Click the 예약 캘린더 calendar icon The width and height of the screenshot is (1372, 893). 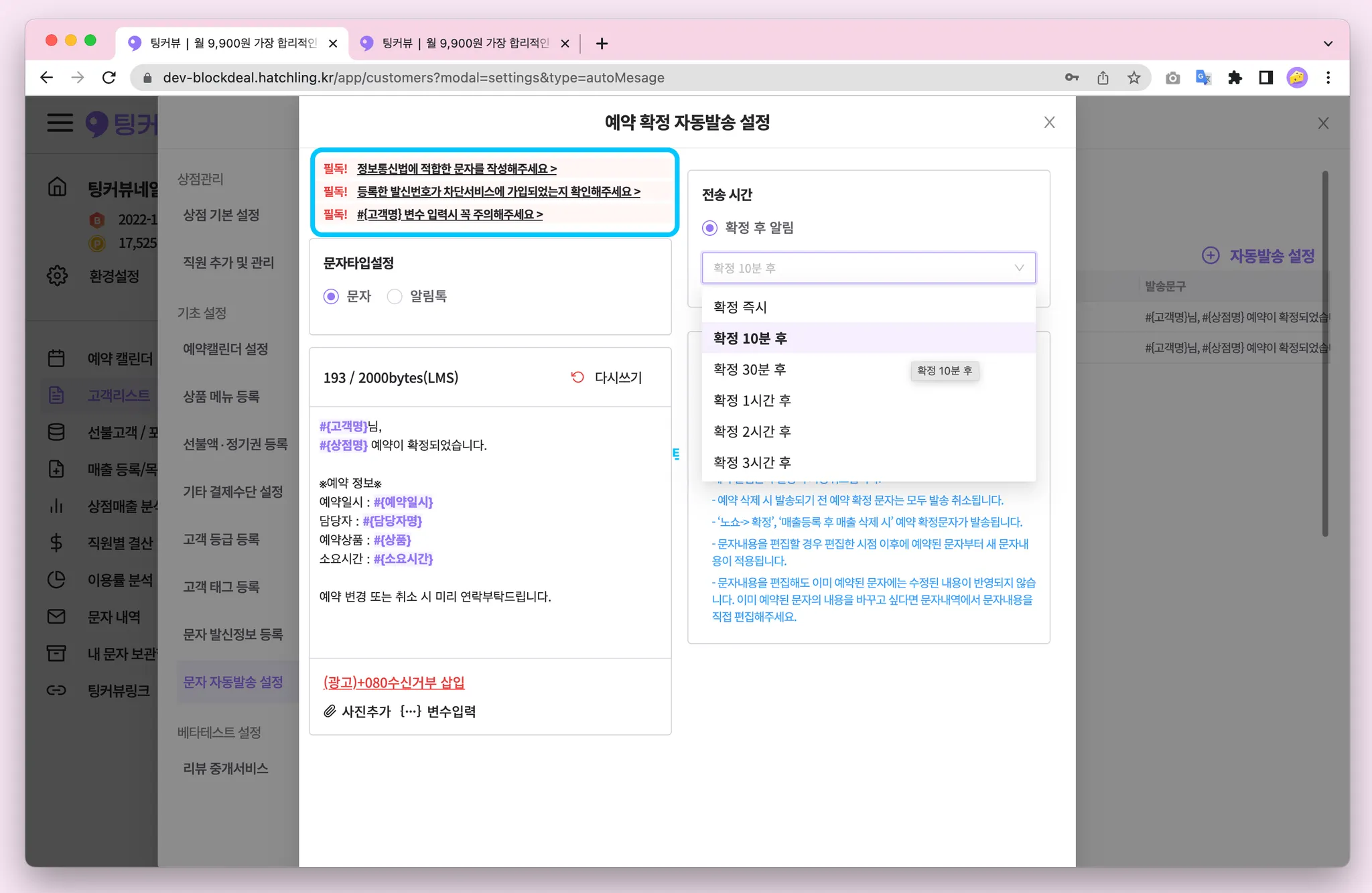[56, 358]
